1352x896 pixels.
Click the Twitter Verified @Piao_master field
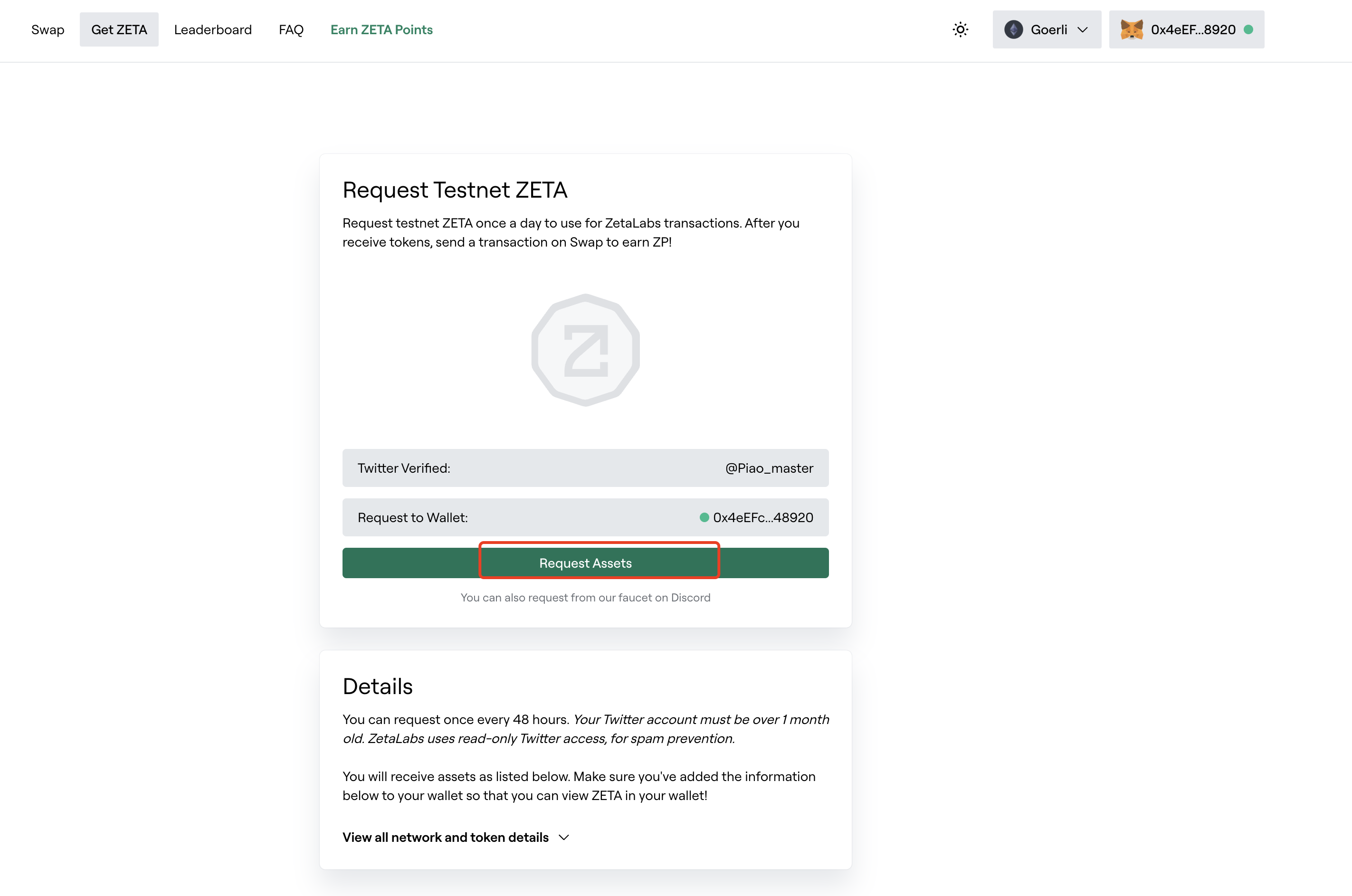point(585,468)
